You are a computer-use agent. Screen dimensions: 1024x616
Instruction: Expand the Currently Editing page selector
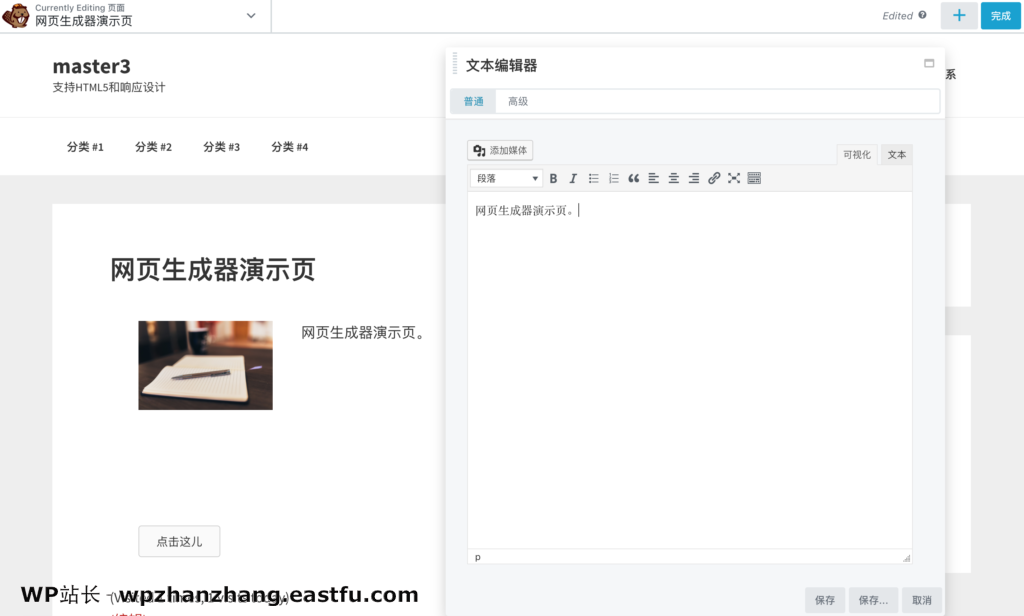point(250,16)
